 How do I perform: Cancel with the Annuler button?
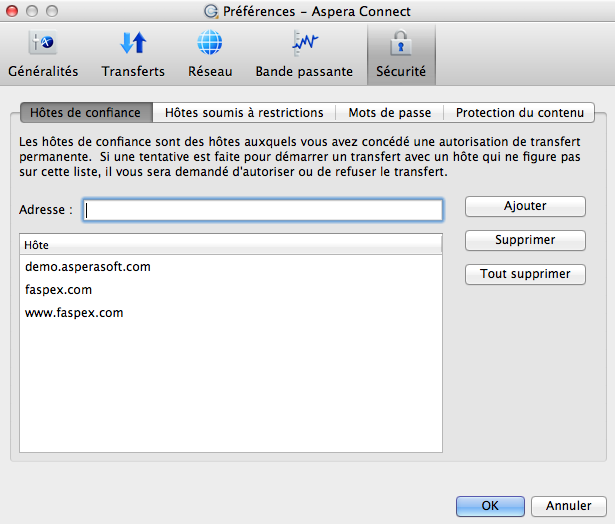coord(569,506)
